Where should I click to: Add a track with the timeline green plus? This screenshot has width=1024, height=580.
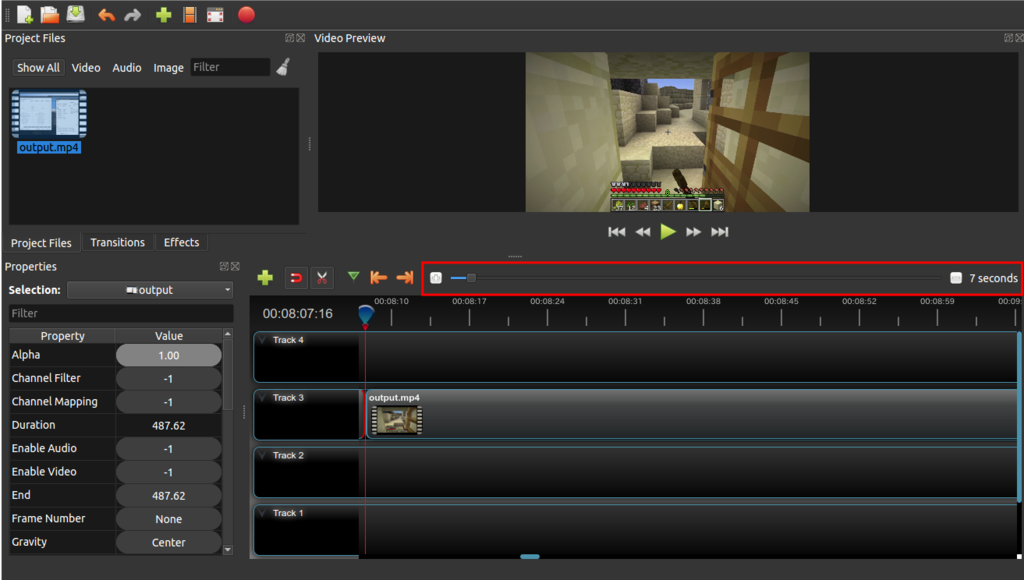pyautogui.click(x=265, y=278)
